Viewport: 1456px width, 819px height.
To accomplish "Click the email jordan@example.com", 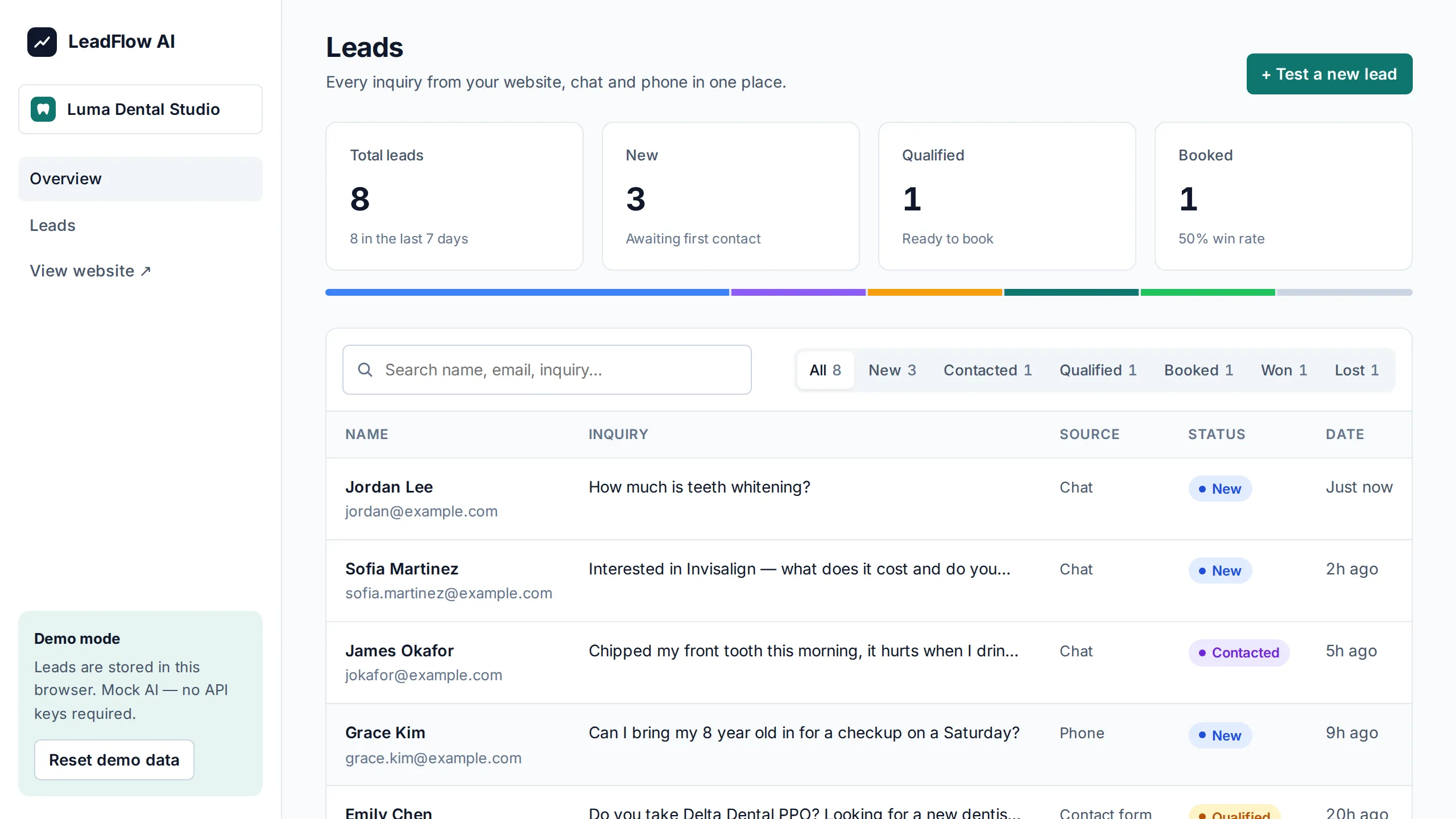I will coord(421,511).
